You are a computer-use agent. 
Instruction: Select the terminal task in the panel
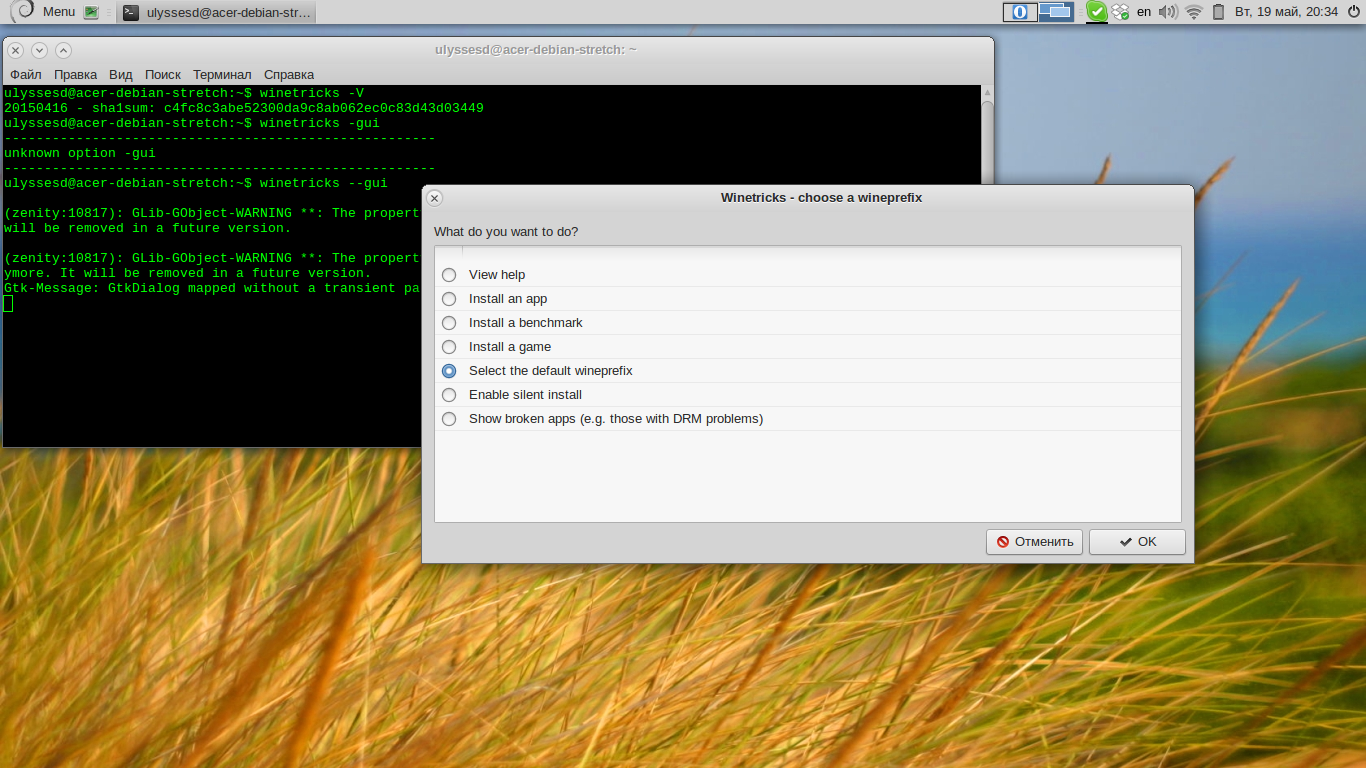pos(216,12)
